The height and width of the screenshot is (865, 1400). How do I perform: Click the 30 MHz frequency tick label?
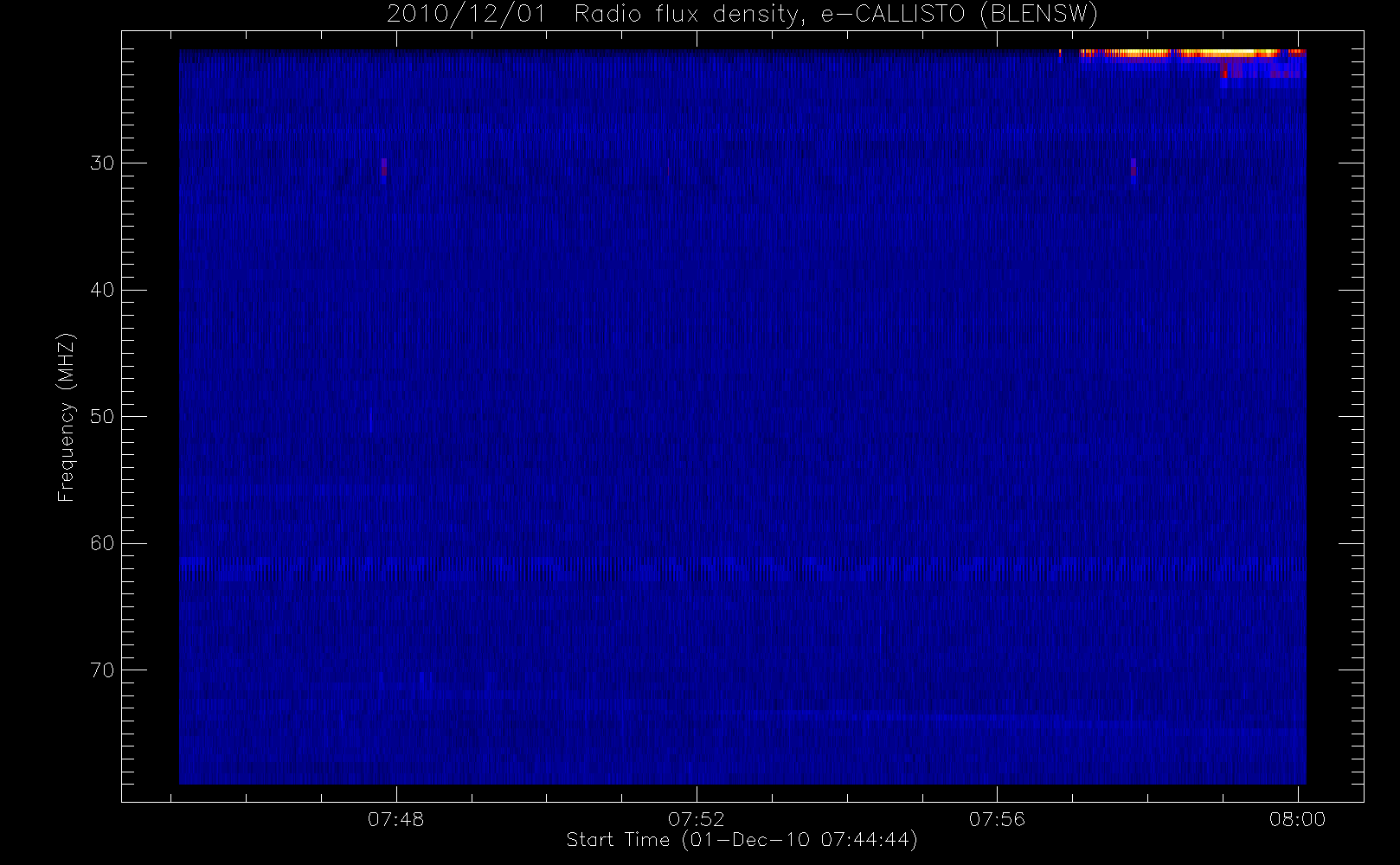pyautogui.click(x=102, y=163)
